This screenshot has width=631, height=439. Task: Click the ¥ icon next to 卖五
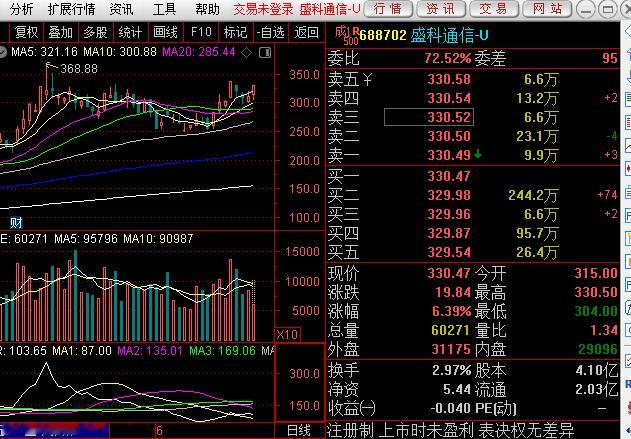click(x=367, y=80)
